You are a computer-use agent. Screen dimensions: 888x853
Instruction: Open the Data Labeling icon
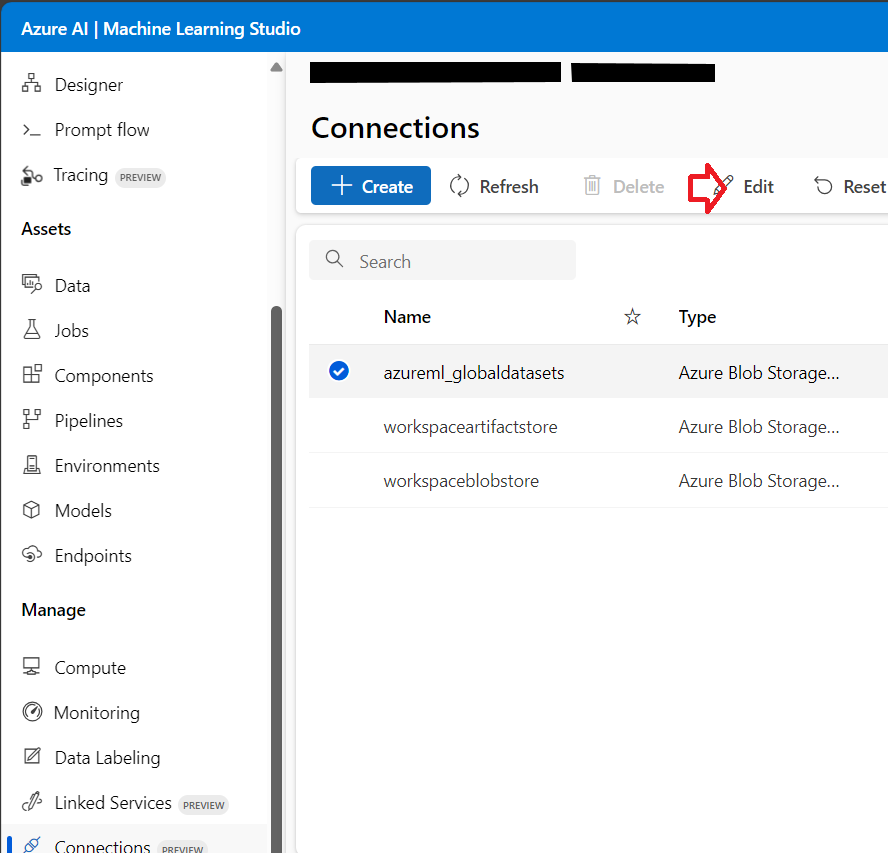pos(32,756)
